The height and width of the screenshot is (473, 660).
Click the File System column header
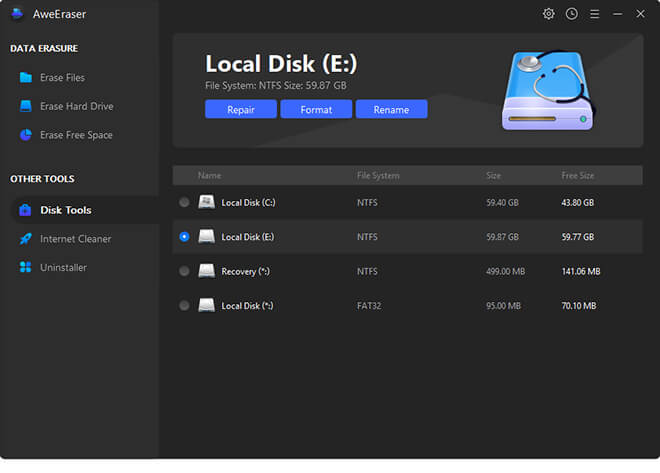378,175
